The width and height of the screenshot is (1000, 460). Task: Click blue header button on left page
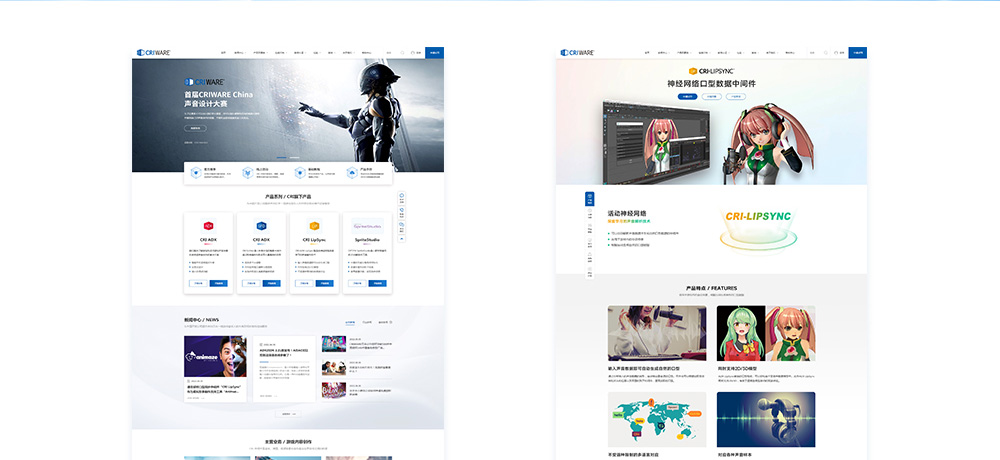[434, 52]
